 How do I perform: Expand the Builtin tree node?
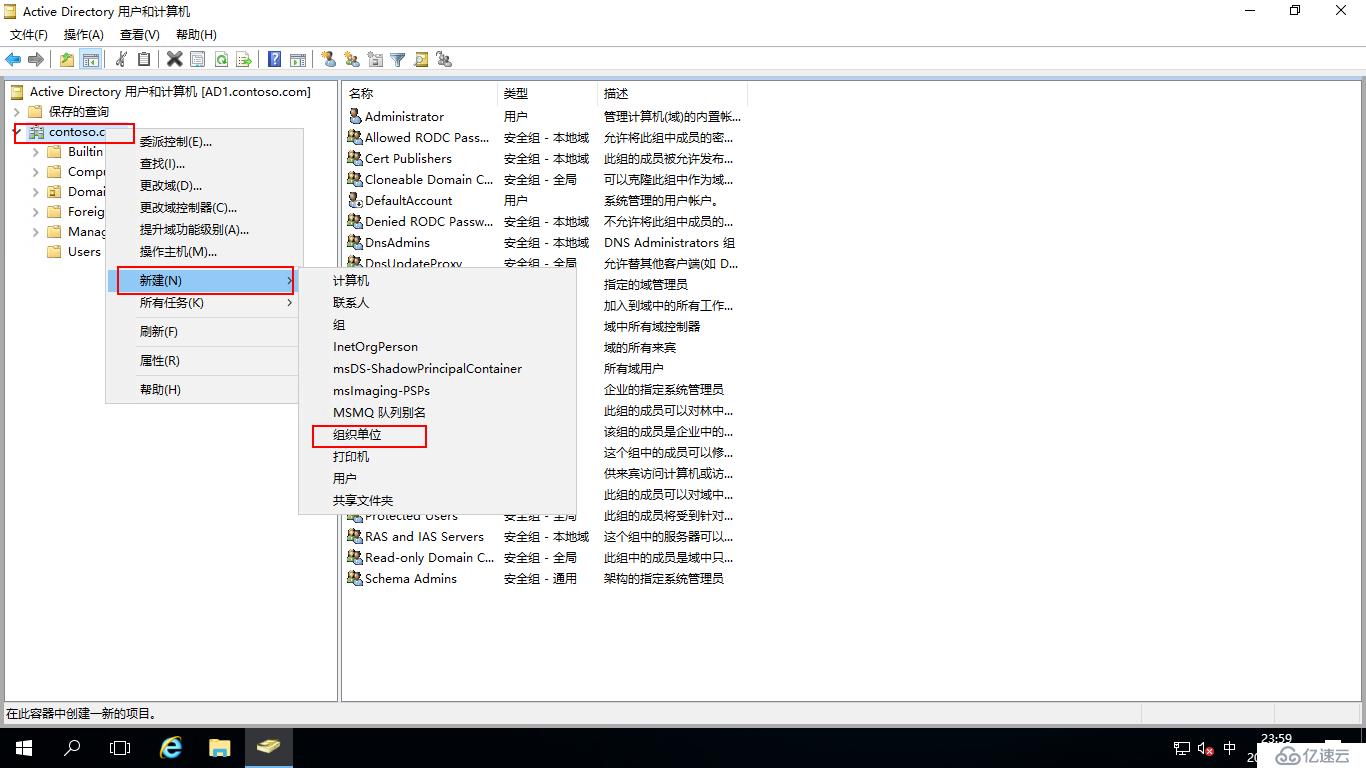pos(36,152)
